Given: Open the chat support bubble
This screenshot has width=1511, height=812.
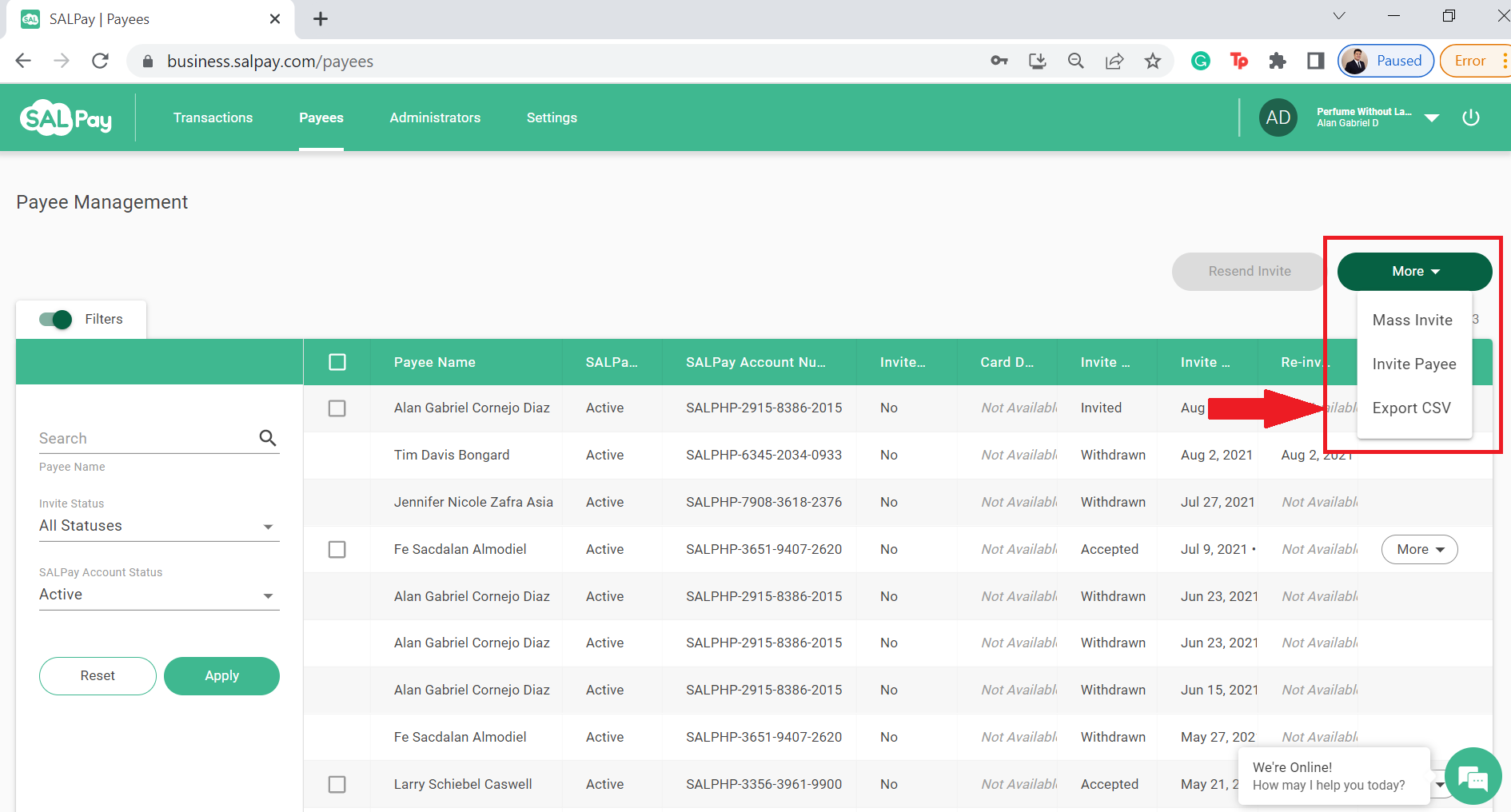Looking at the screenshot, I should pos(1472,776).
